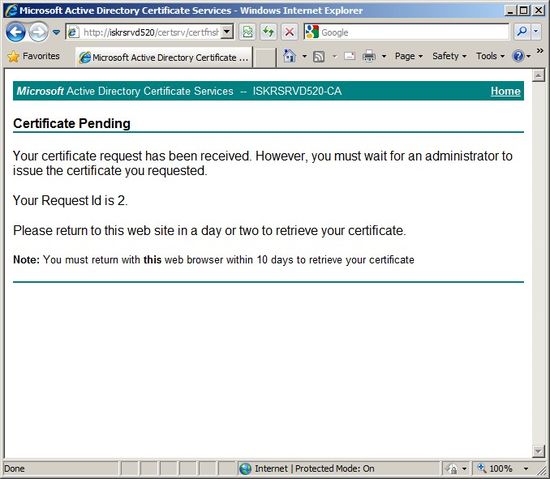Click the Done status text
Image resolution: width=550 pixels, height=479 pixels.
14,469
